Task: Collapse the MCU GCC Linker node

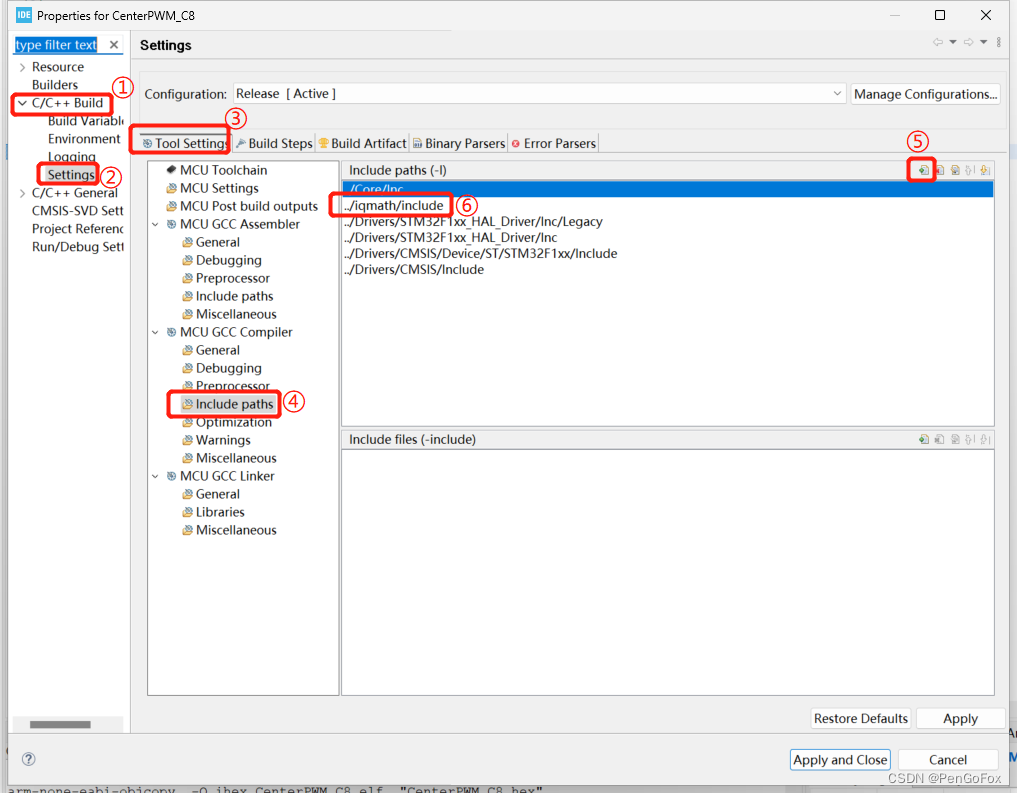Action: point(155,476)
